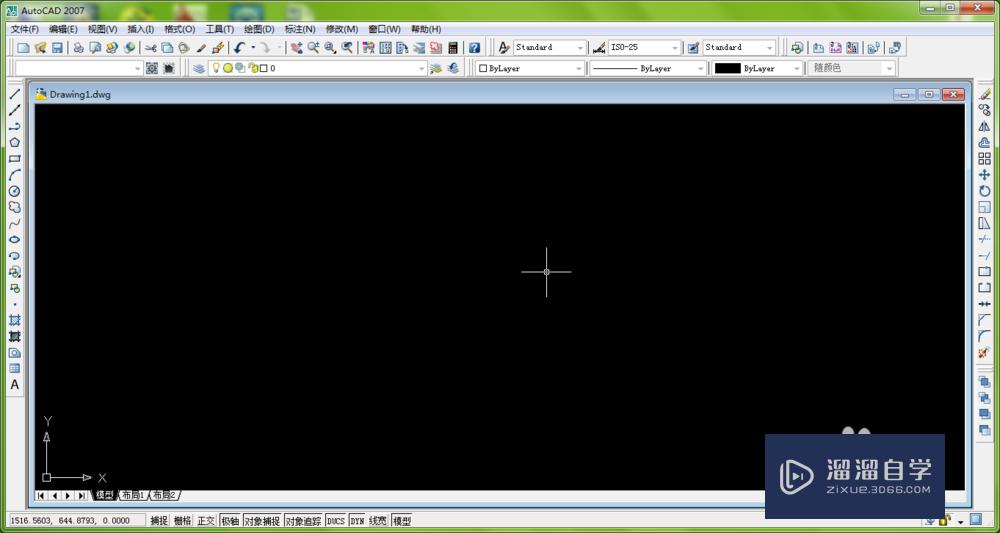Click the Match Properties brush icon
This screenshot has width=1000, height=533.
click(201, 47)
